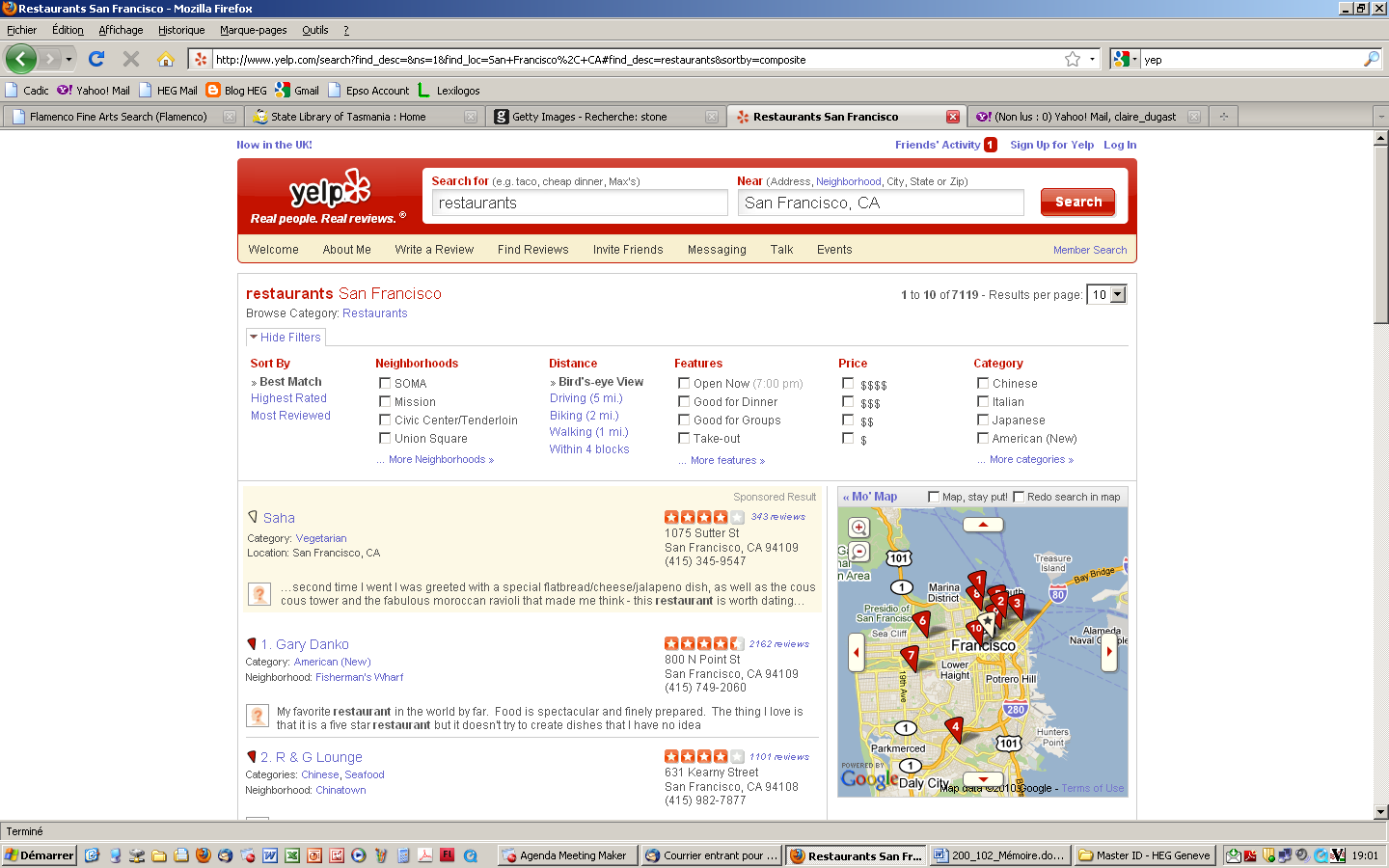Toggle the Map, stay put! checkbox
This screenshot has height=868, width=1389.
[x=933, y=497]
